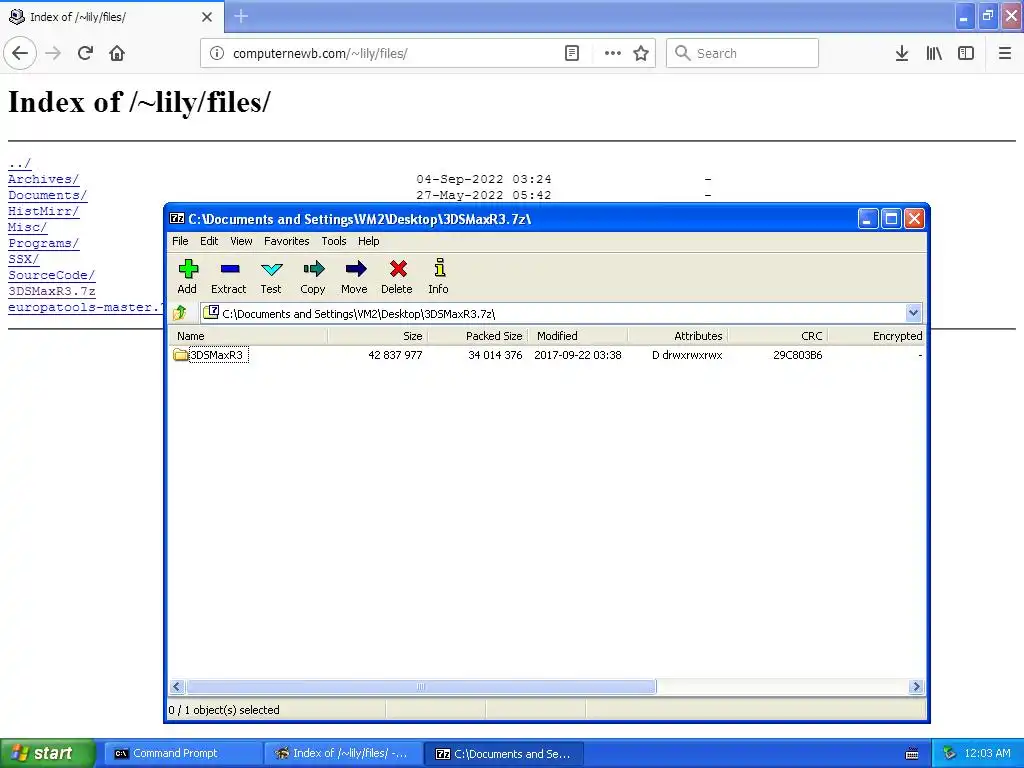Click the horizontal scrollbar right arrow
Screen dimensions: 1024x768
(916, 686)
